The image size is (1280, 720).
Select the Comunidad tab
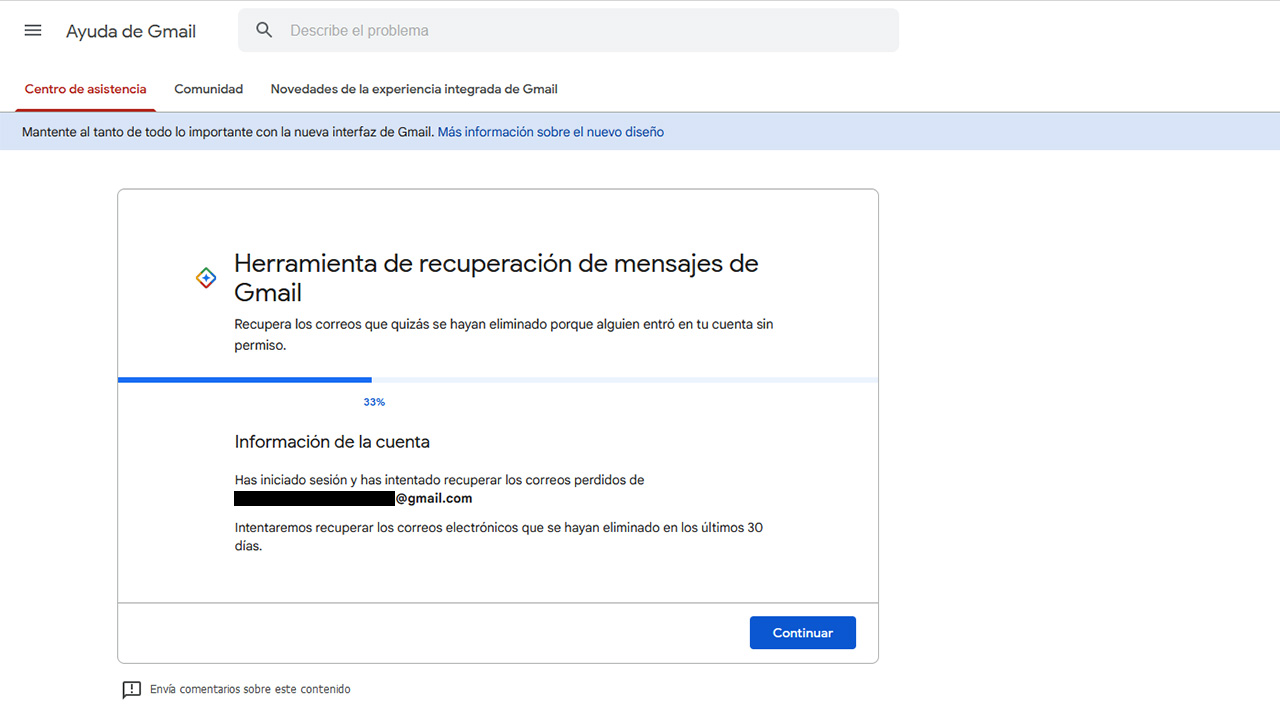(208, 89)
